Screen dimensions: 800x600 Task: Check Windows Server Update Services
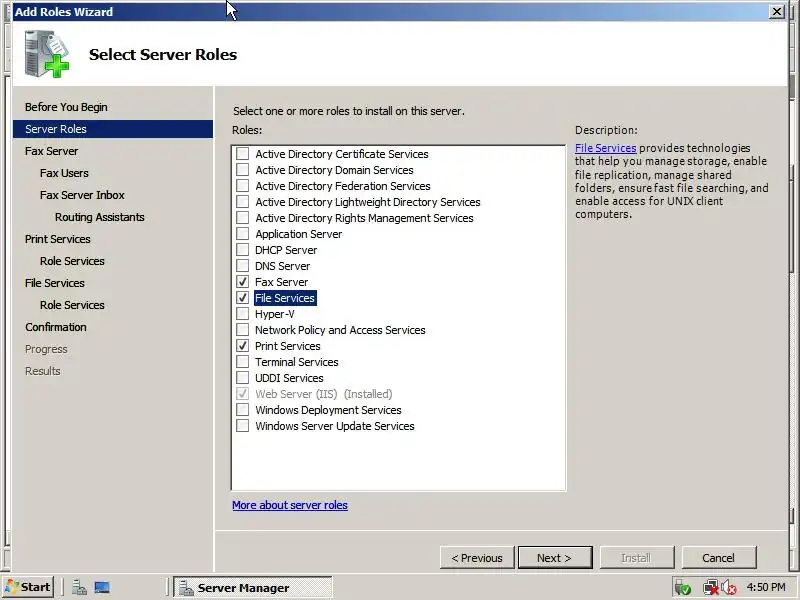tap(243, 426)
